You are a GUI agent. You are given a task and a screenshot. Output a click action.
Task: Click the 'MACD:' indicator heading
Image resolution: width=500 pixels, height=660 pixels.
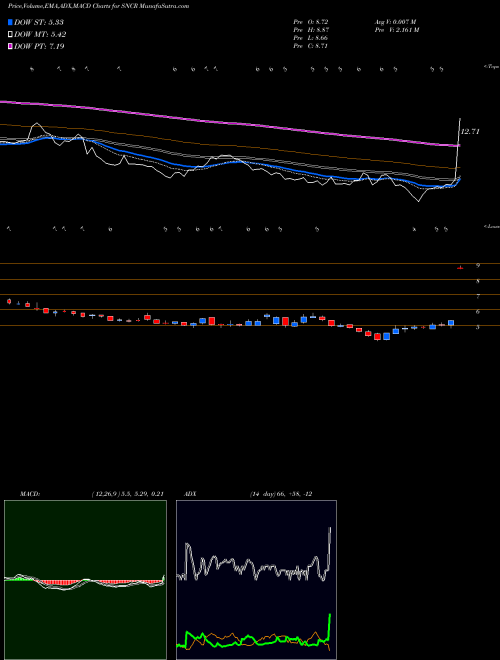pos(30,494)
